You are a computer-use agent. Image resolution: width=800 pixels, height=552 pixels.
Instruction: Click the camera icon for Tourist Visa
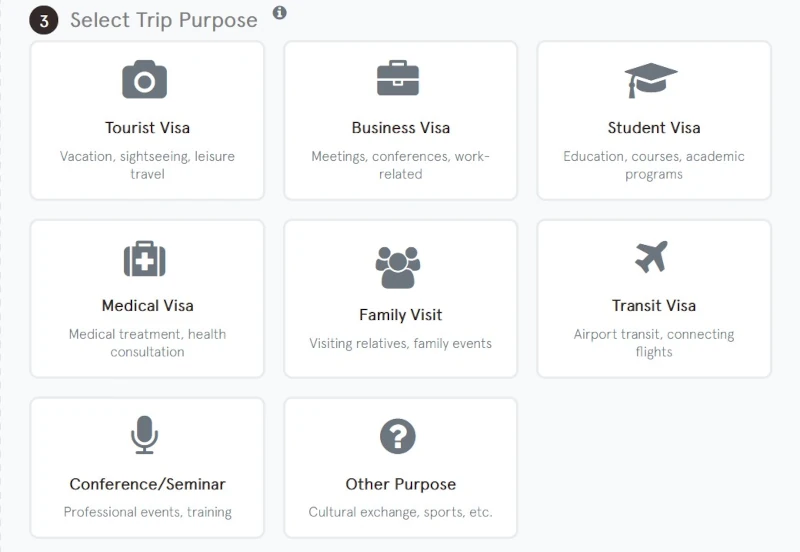pyautogui.click(x=145, y=80)
